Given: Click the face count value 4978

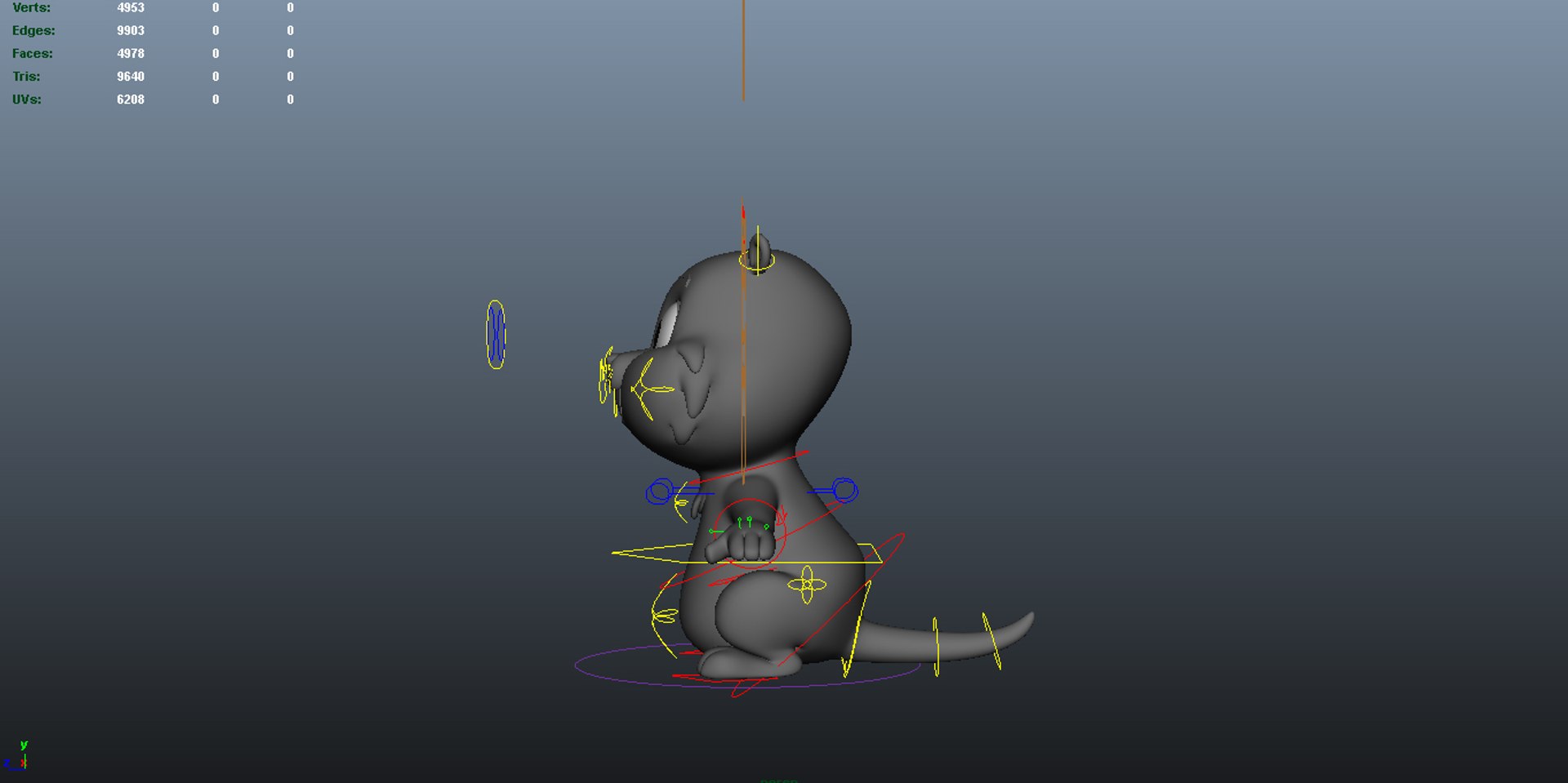Looking at the screenshot, I should coord(131,53).
